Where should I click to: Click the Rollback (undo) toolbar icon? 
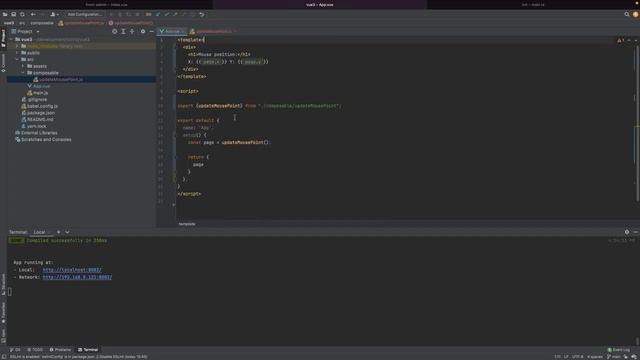[202, 14]
